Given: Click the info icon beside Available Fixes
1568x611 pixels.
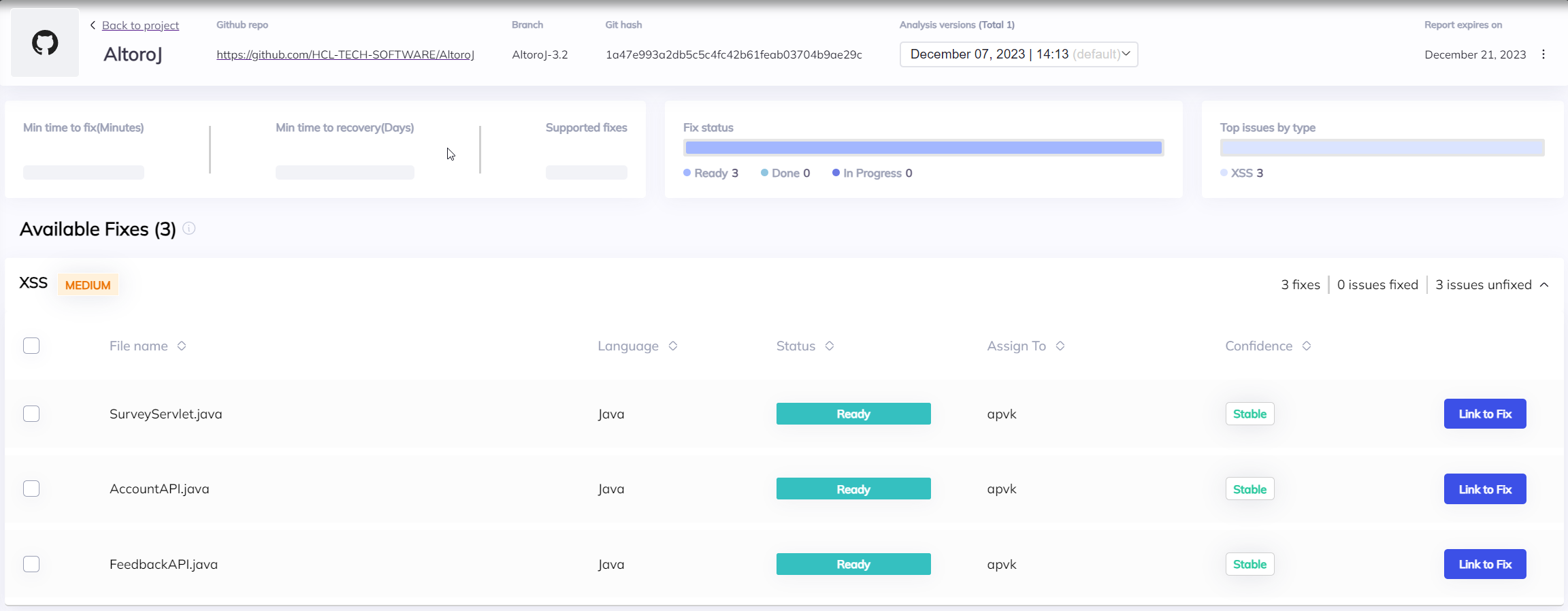Looking at the screenshot, I should (x=189, y=229).
